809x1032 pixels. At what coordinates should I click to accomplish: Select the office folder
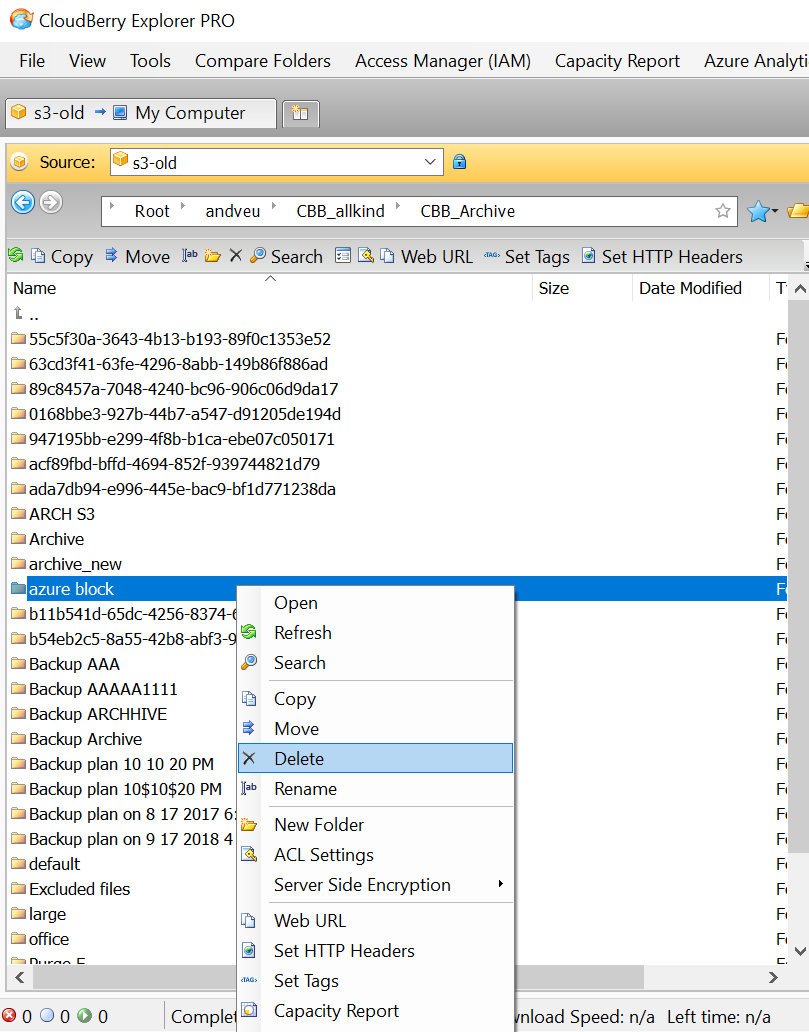pyautogui.click(x=122, y=939)
